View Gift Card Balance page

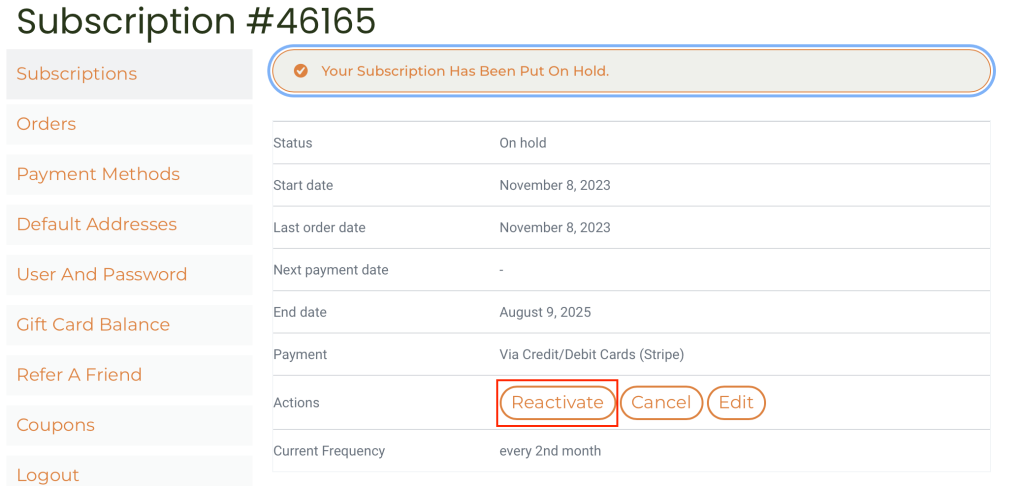[93, 324]
